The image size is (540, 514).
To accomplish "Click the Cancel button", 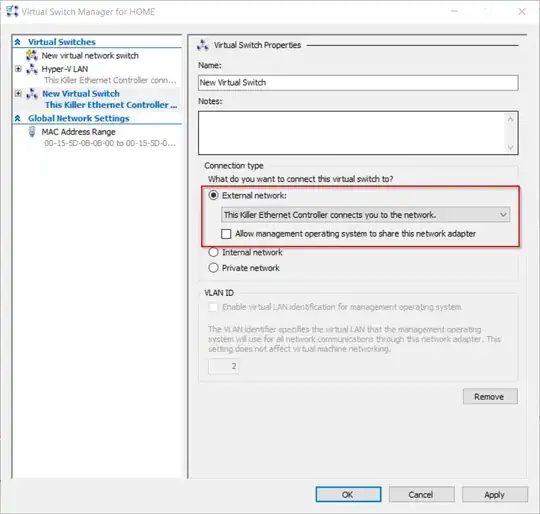I will coord(422,494).
